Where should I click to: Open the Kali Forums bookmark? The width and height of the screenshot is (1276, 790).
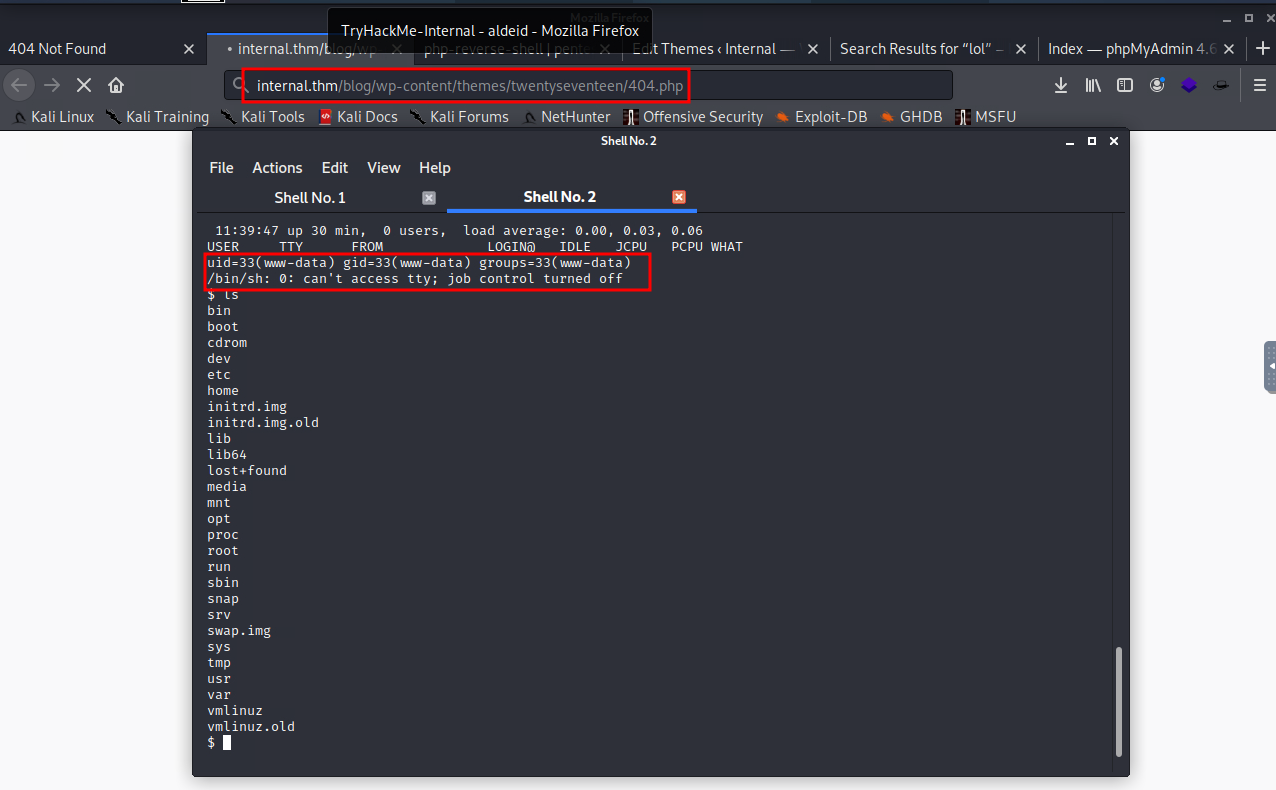tap(458, 117)
